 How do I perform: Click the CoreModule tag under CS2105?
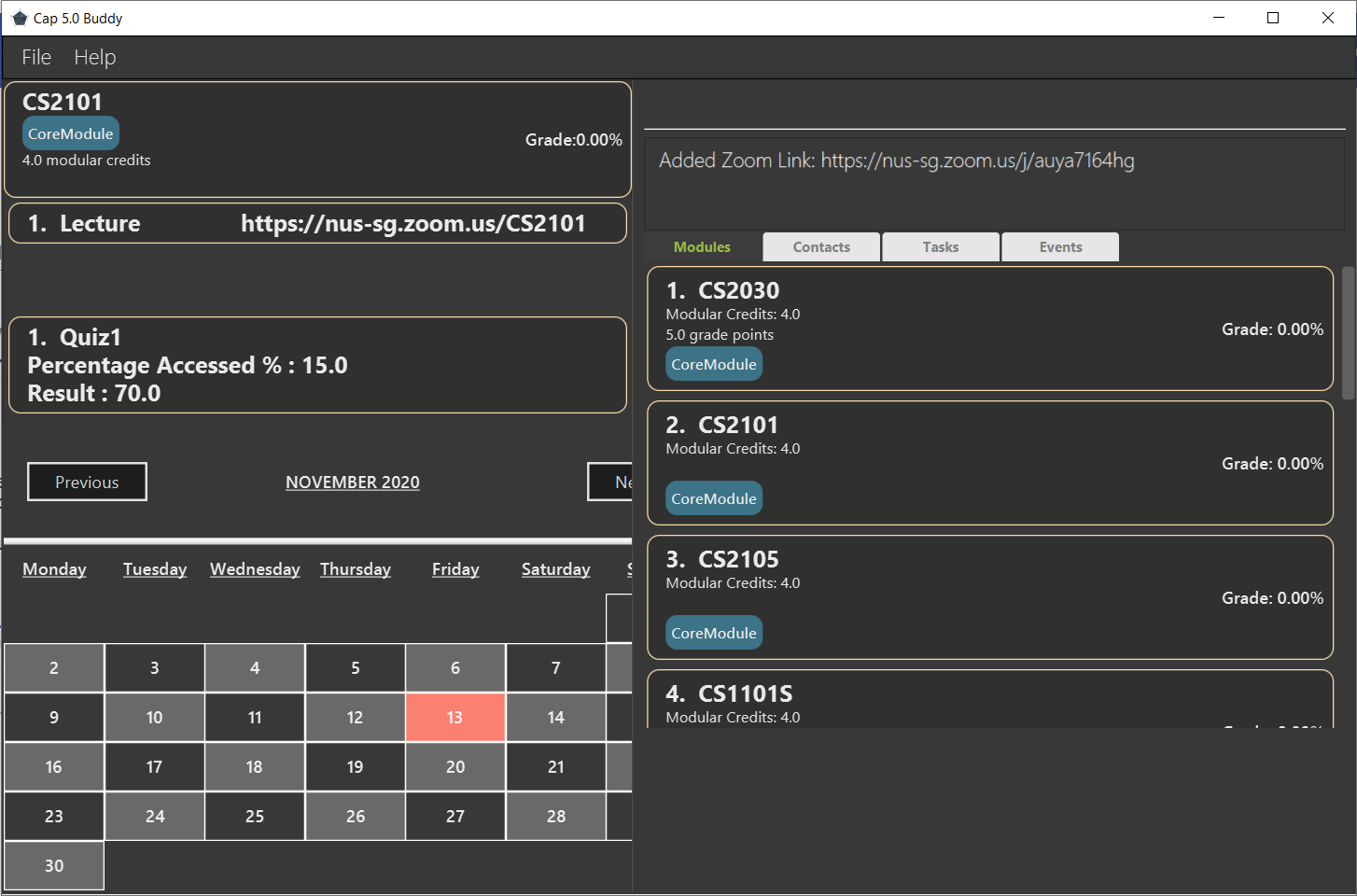[714, 633]
